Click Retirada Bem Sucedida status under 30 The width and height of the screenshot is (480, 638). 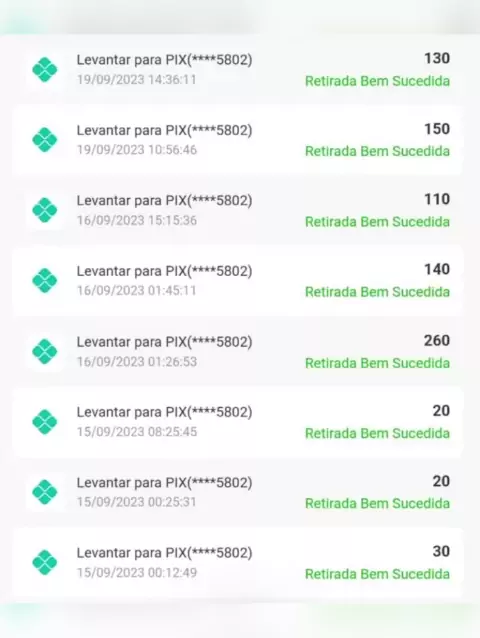coord(377,574)
